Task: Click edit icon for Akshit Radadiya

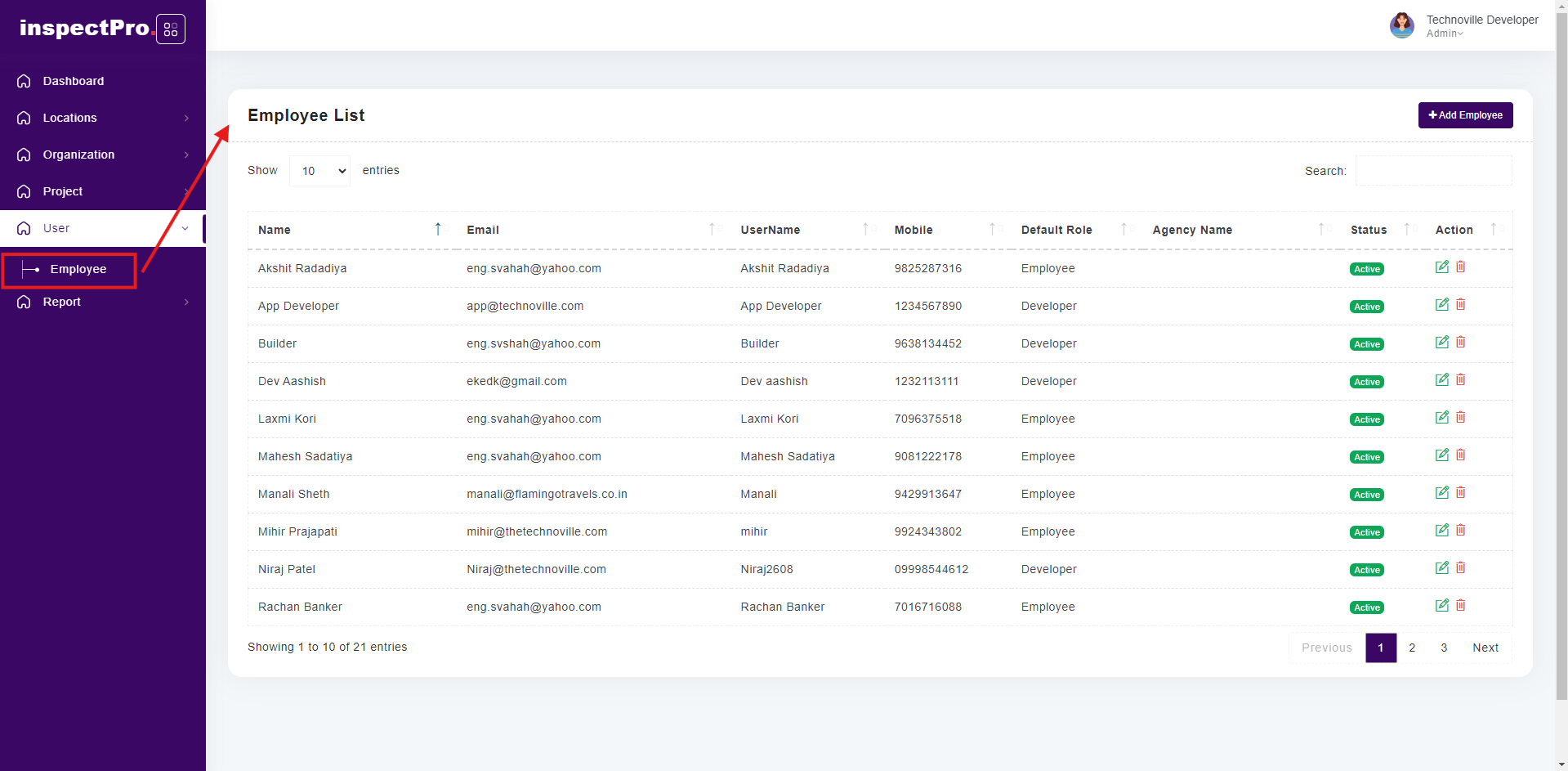Action: click(1441, 267)
